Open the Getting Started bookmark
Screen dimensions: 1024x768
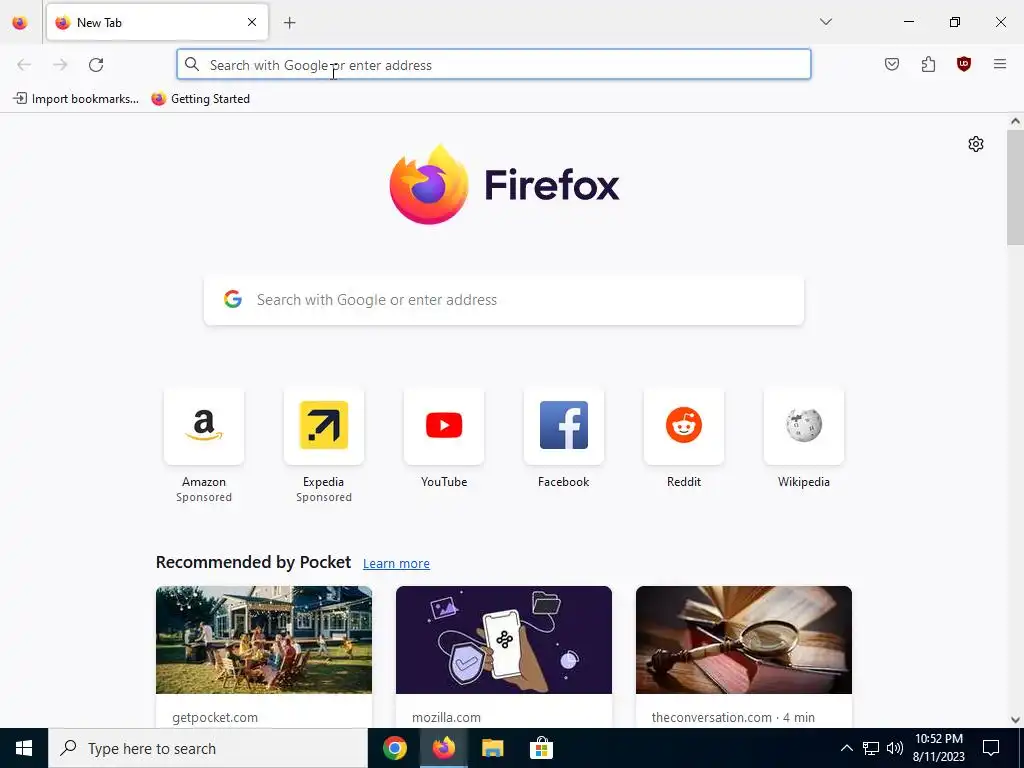[x=200, y=99]
